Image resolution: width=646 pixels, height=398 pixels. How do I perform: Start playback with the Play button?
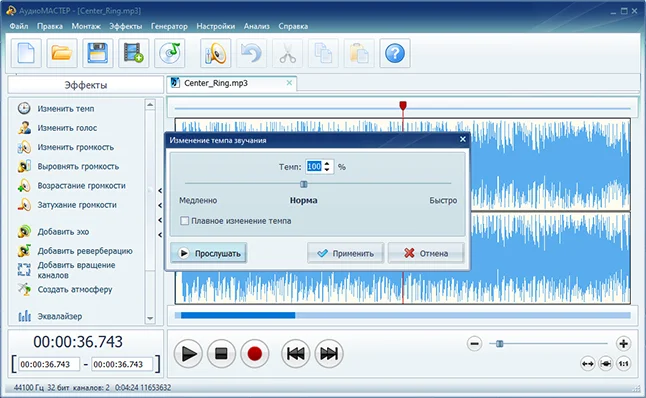(x=188, y=354)
